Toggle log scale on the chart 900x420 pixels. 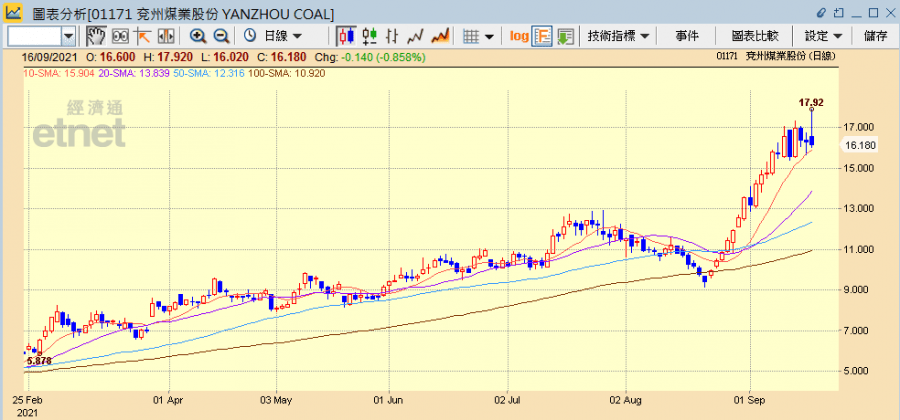[519, 35]
